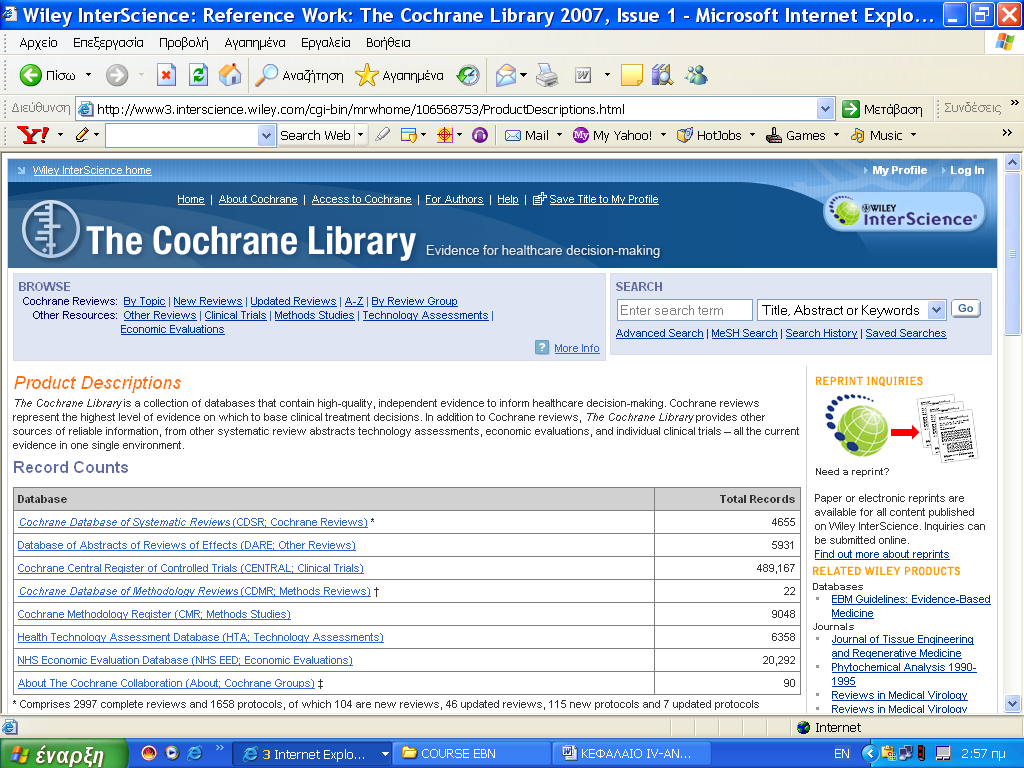This screenshot has width=1024, height=768.
Task: Switch to ΚΕΦΑΛΑΙΟ IV Word taskbar item
Action: (x=633, y=754)
